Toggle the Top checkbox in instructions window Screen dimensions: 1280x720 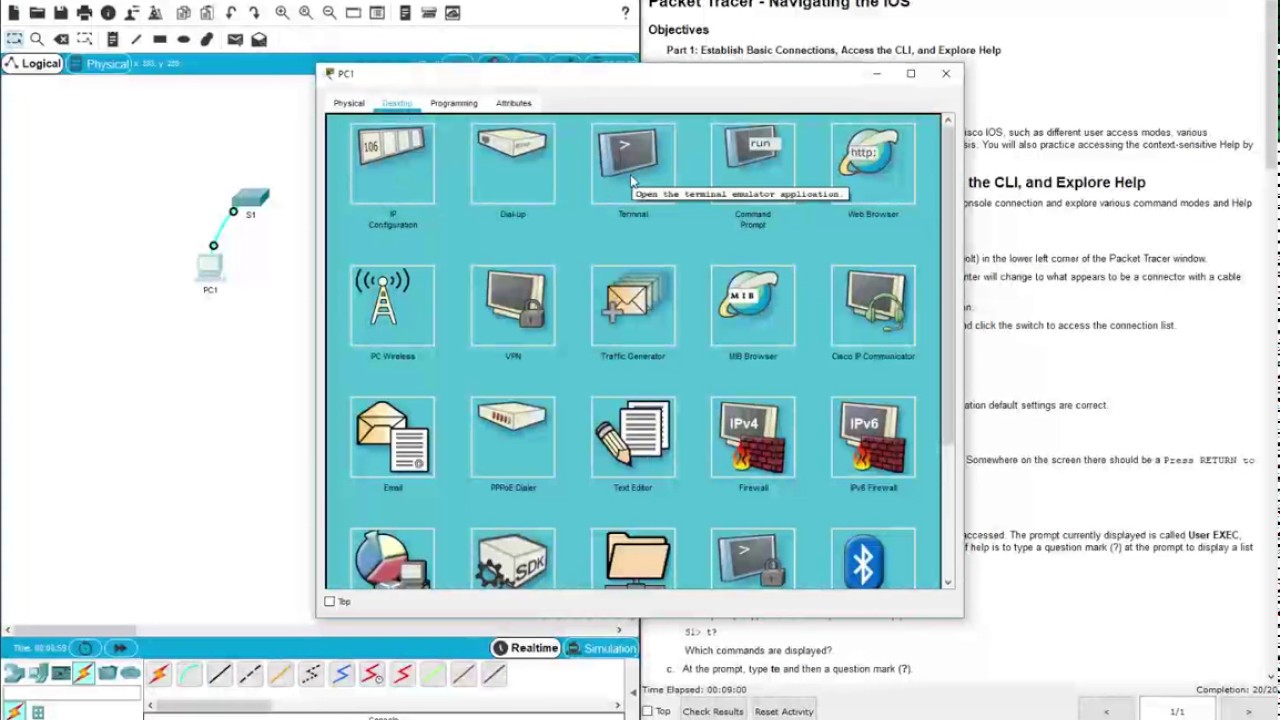(x=648, y=711)
